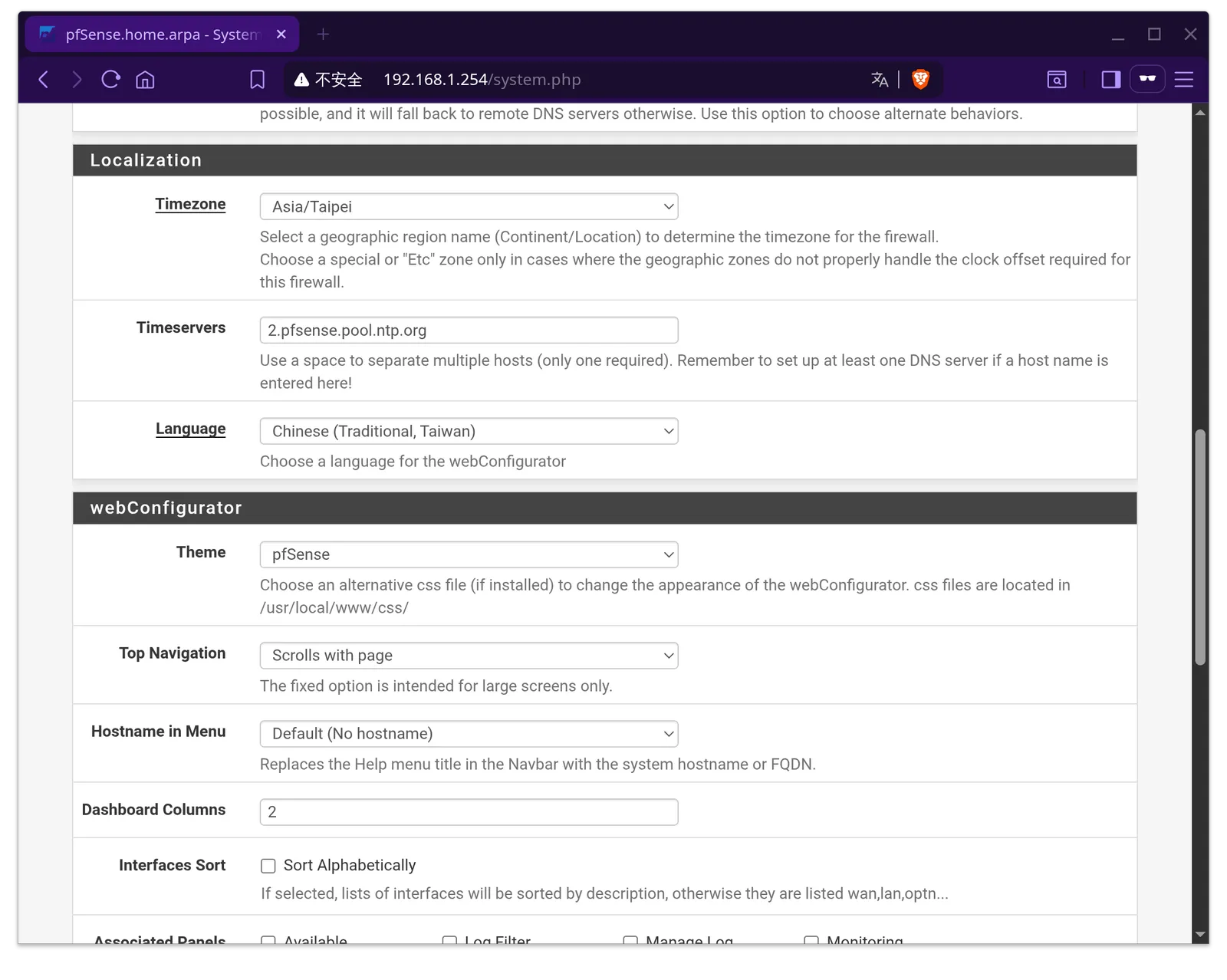Open the tab search icon
Viewport: 1227px width, 980px height.
coord(1057,79)
